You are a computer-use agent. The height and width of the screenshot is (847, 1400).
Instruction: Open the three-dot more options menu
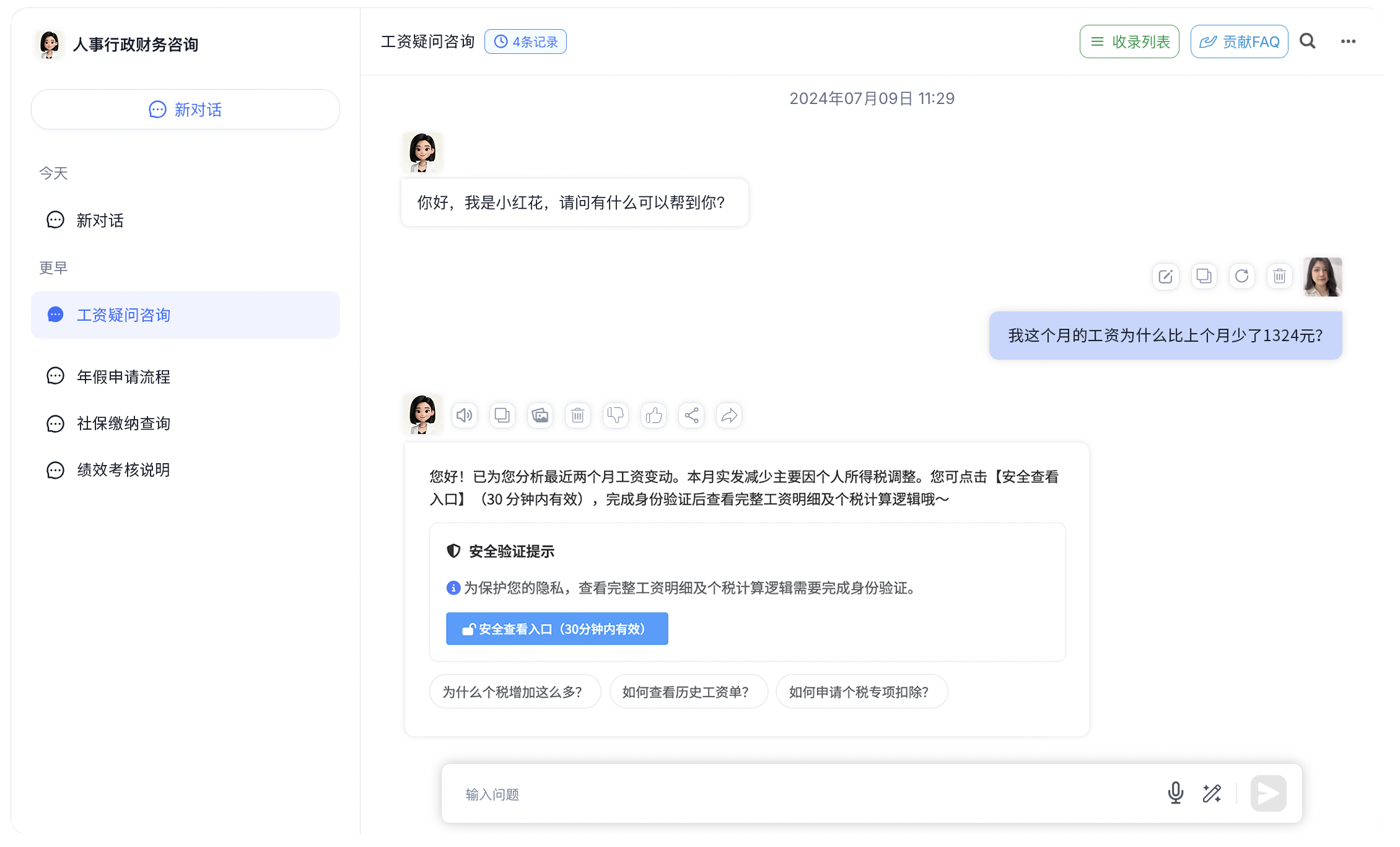(x=1348, y=41)
